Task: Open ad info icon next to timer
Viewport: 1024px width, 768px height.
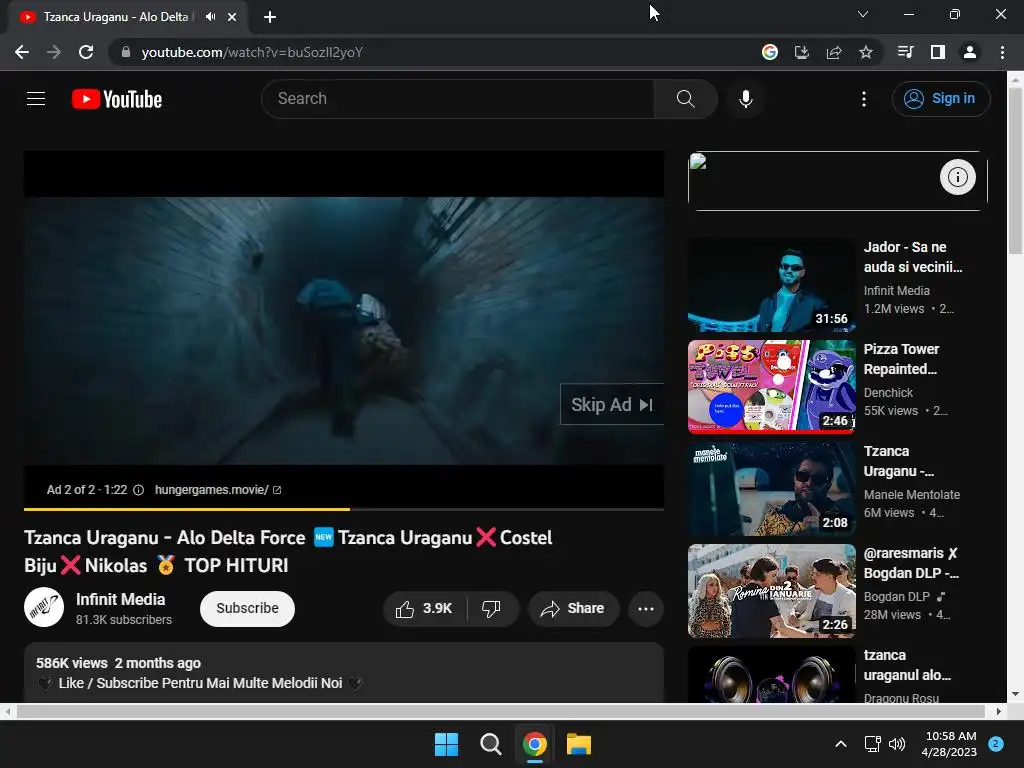Action: point(138,490)
